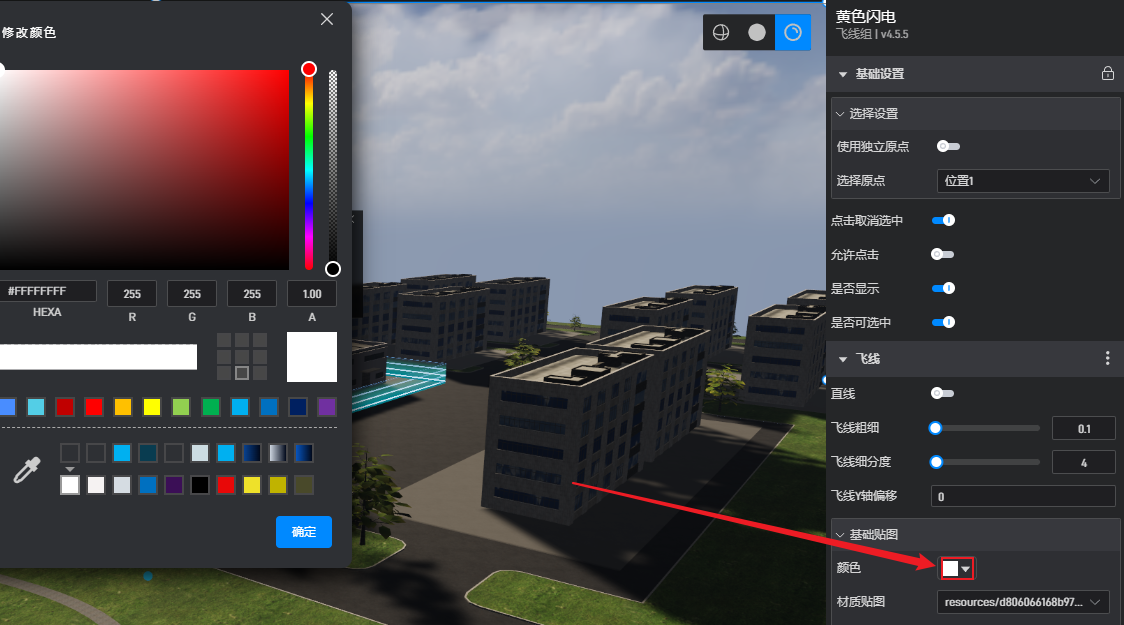Select the dark green preset swatch

click(x=211, y=407)
